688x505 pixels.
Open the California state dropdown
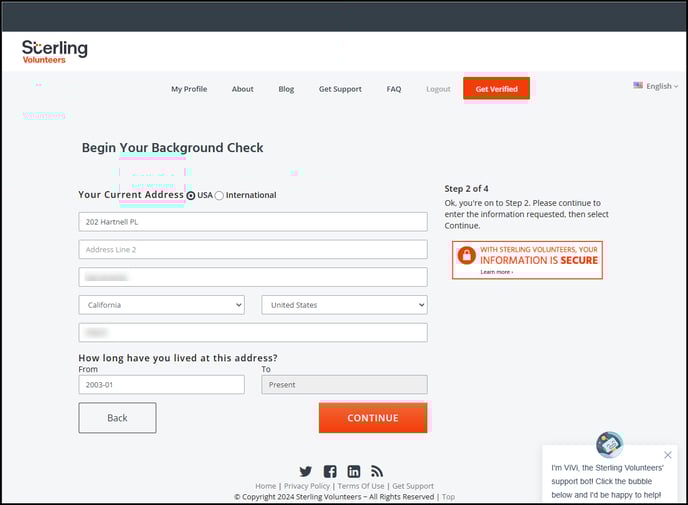pyautogui.click(x=161, y=305)
